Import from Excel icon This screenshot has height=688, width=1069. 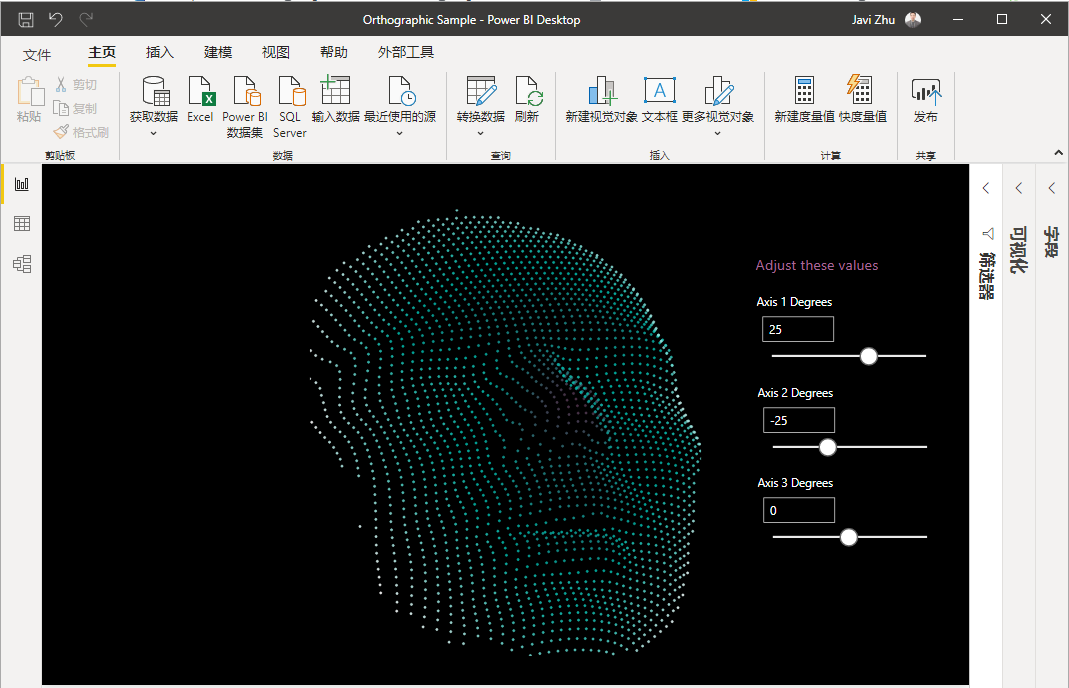click(200, 91)
